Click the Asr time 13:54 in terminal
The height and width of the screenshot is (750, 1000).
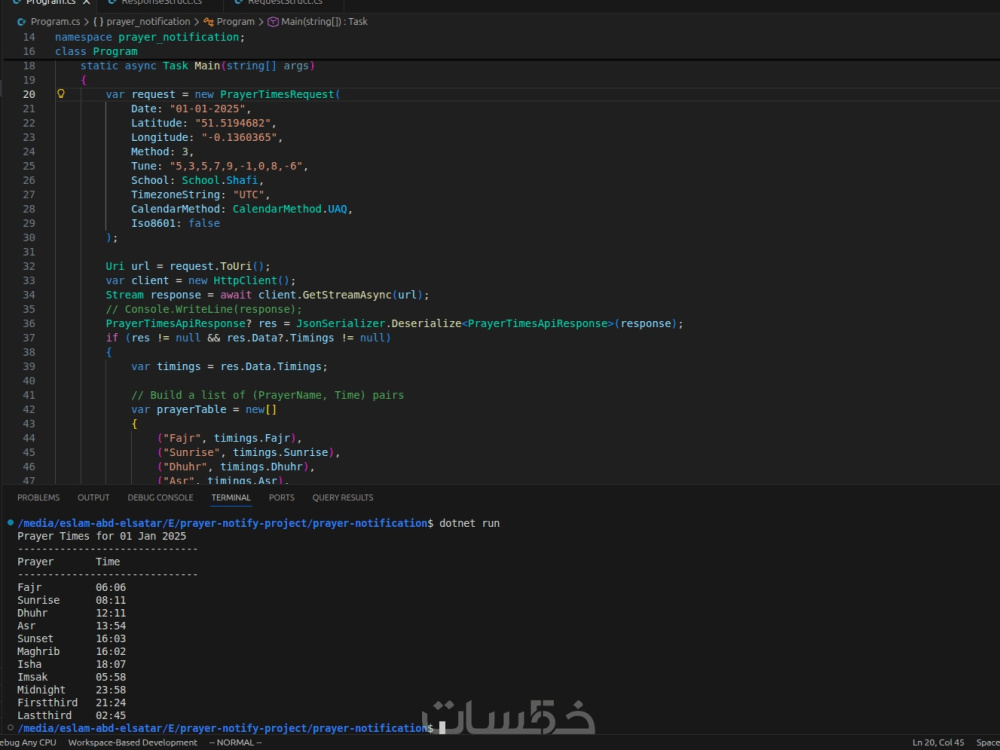[111, 626]
